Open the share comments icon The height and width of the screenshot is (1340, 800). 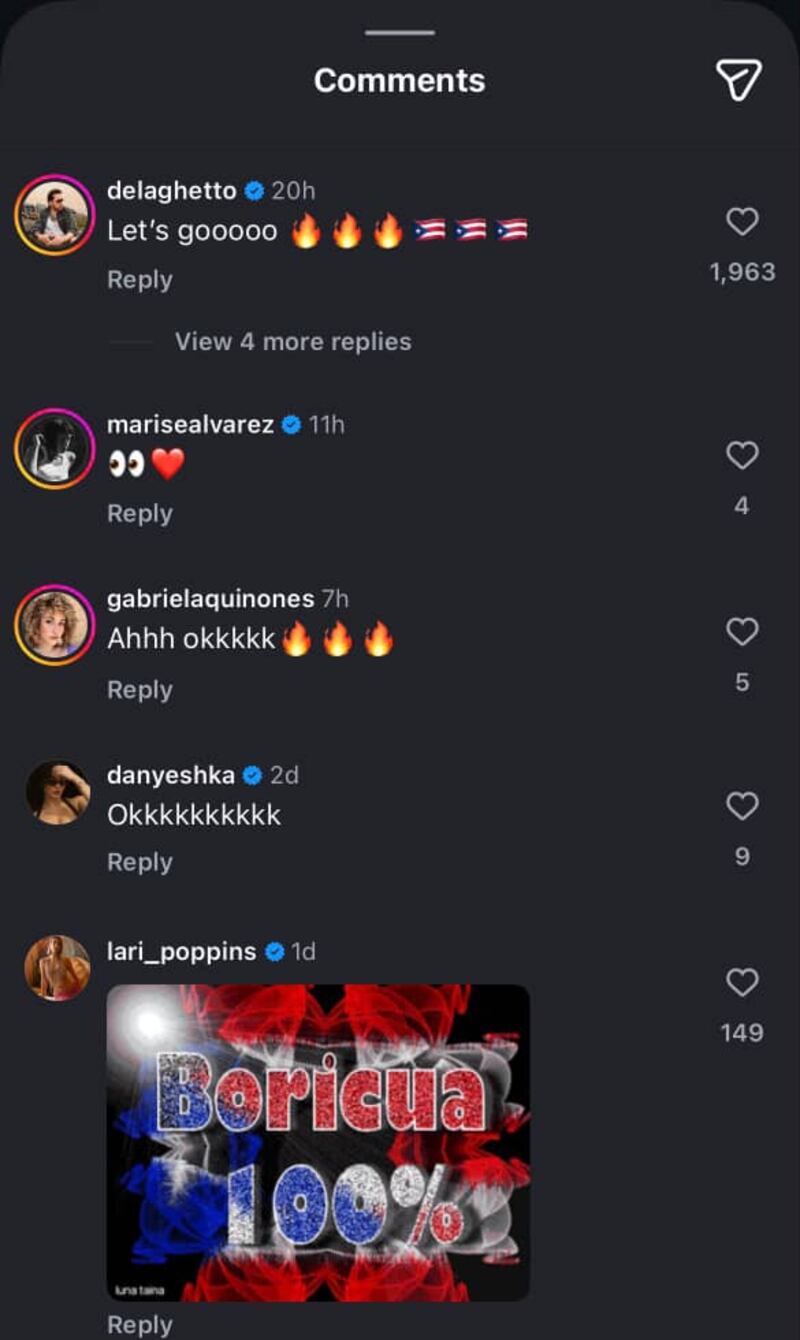coord(739,81)
